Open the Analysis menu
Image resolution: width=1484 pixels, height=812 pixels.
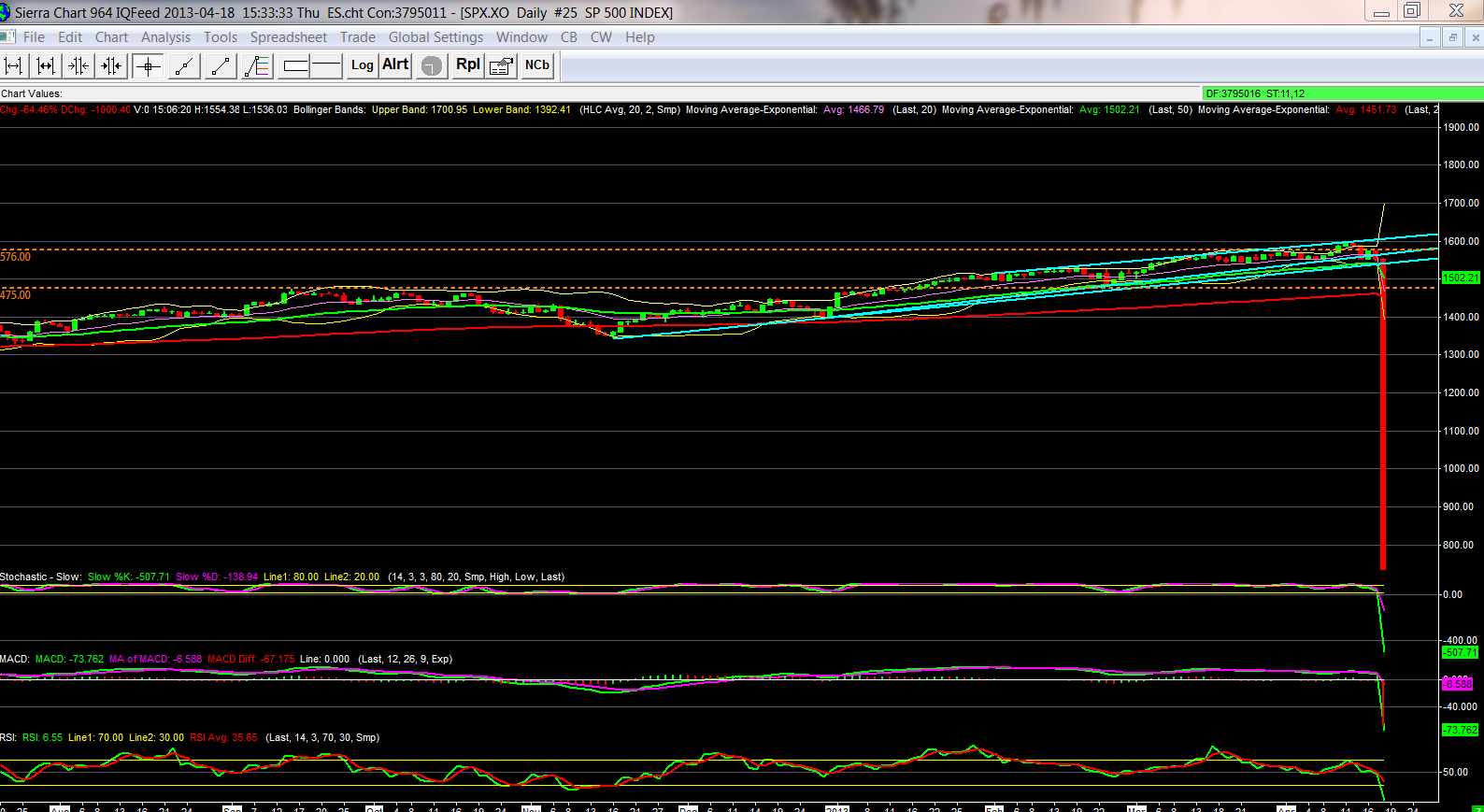[166, 37]
